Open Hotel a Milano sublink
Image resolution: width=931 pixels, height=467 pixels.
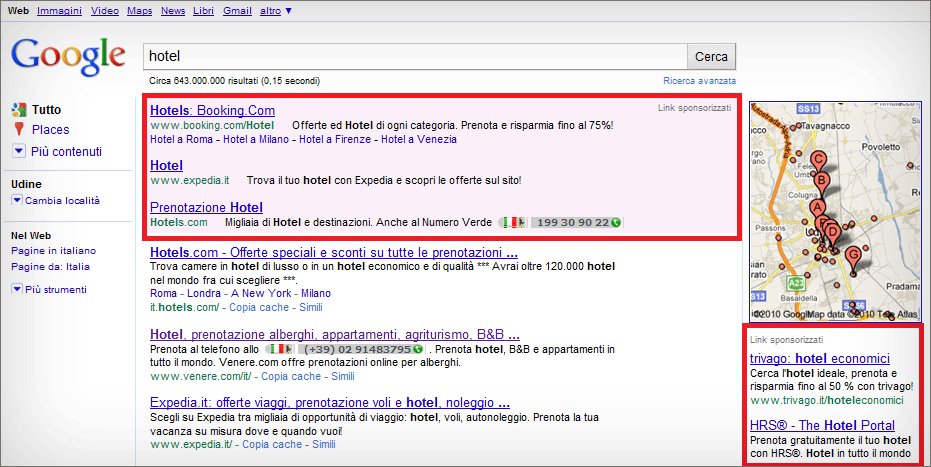point(256,139)
